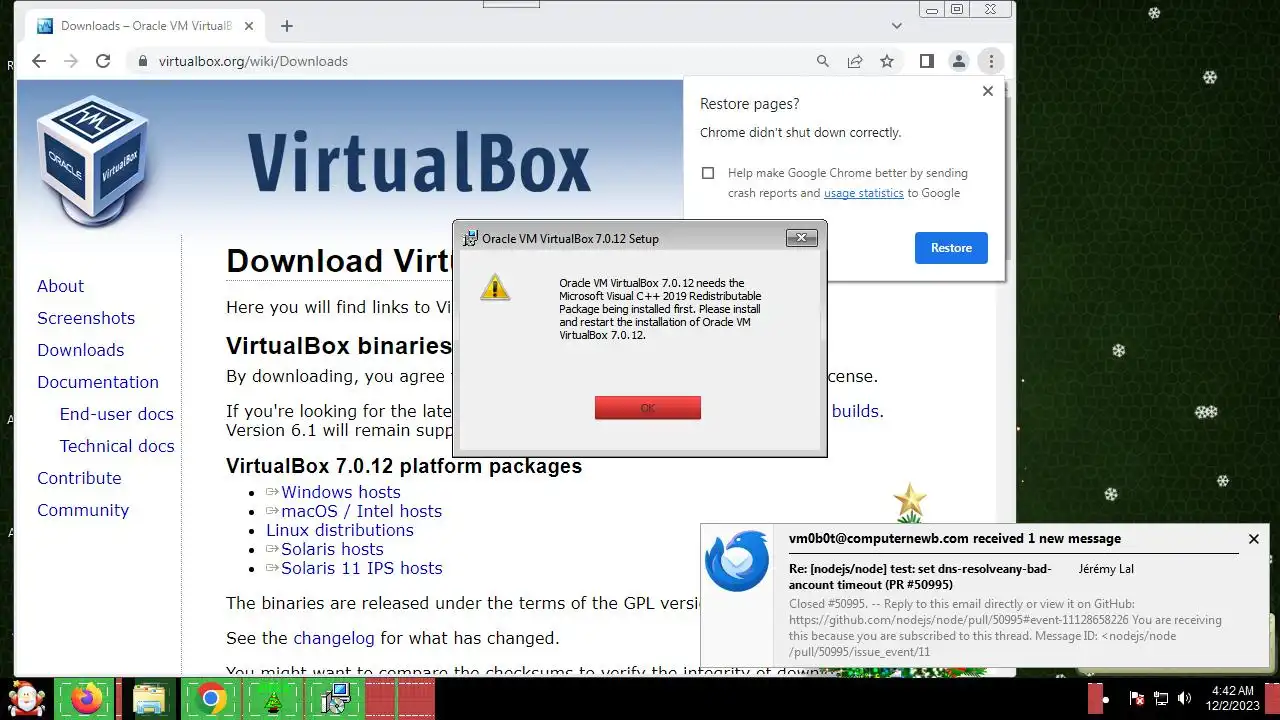Go forward in Chrome
The height and width of the screenshot is (720, 1280).
[x=71, y=61]
